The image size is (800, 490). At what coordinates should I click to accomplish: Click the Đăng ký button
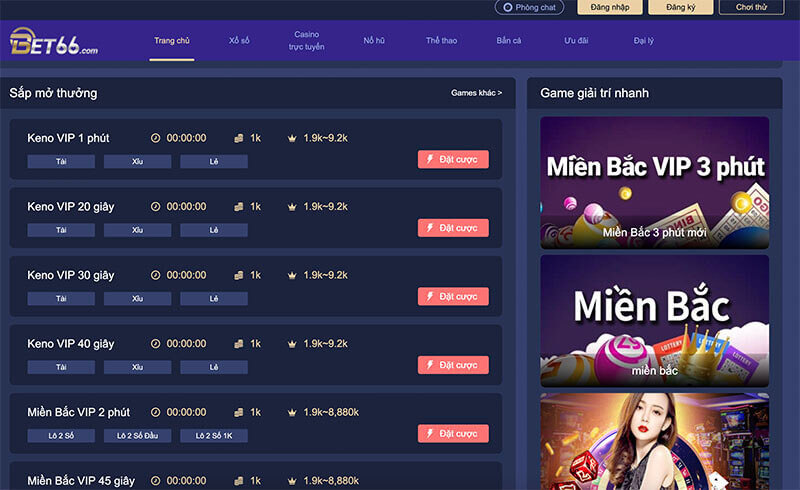(x=681, y=7)
